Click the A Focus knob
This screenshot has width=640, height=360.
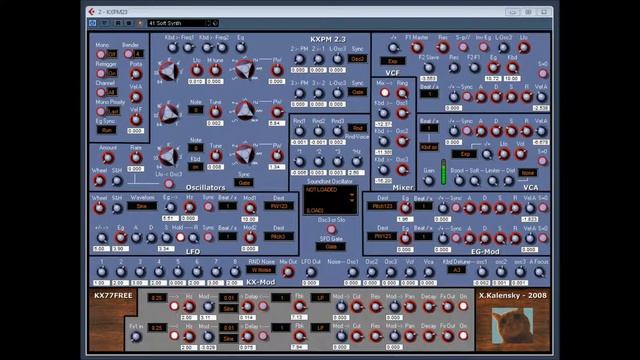539,272
